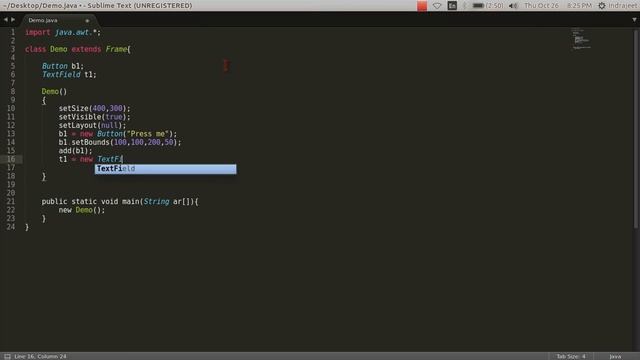Screen dimensions: 640x360
Task: Click the TextField t1; declaration
Action: tap(69, 75)
